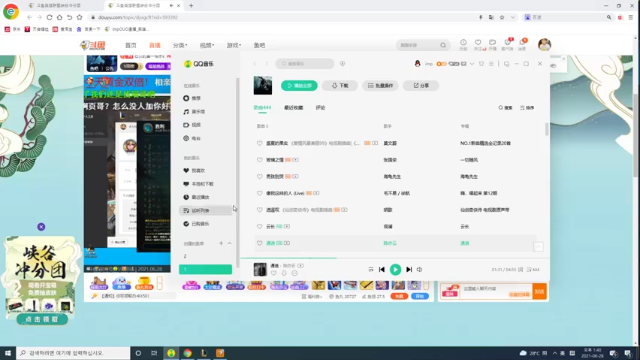
Task: Click the song list search icon
Action: (x=505, y=108)
